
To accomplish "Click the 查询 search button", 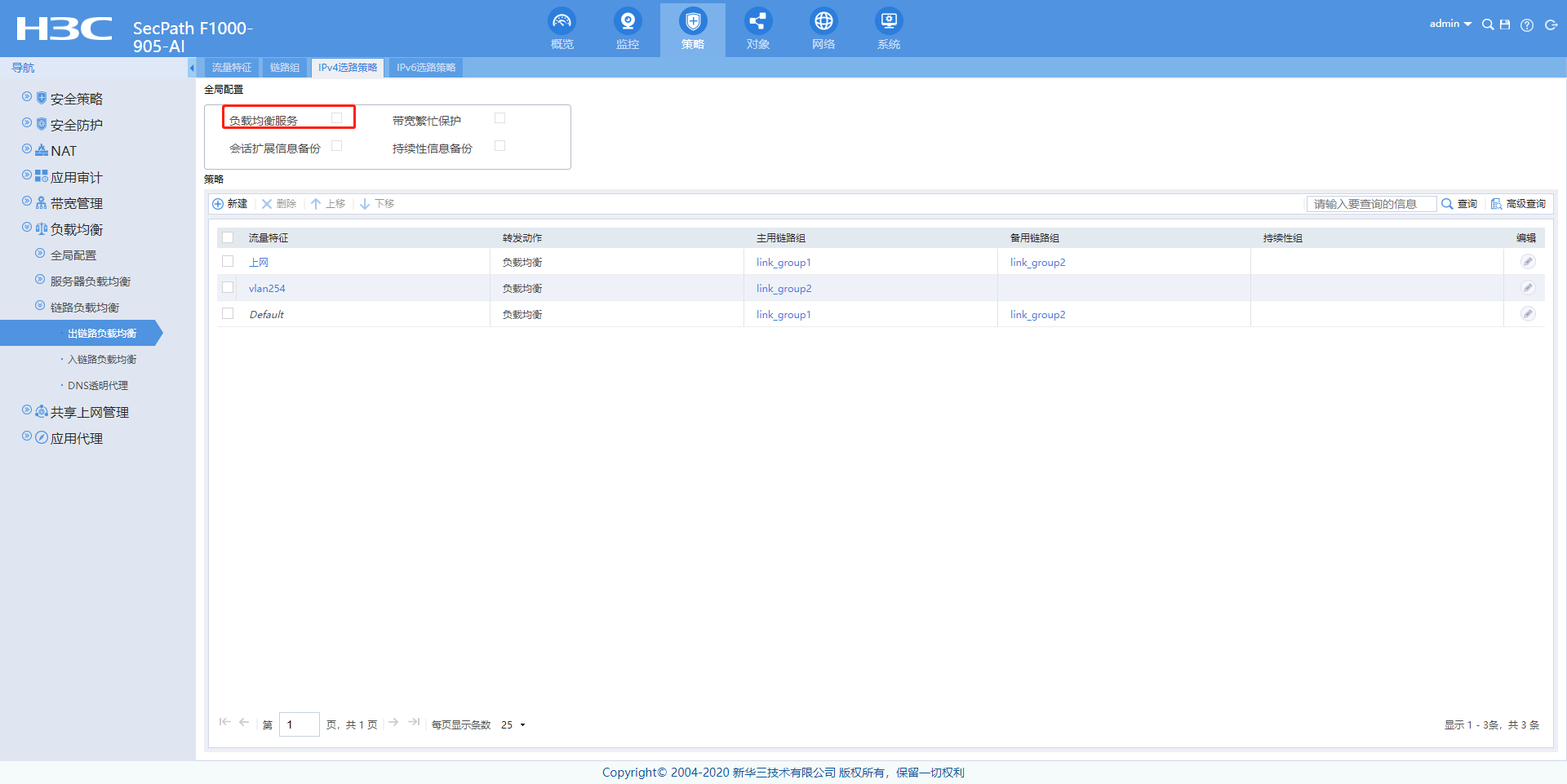I will point(1459,204).
